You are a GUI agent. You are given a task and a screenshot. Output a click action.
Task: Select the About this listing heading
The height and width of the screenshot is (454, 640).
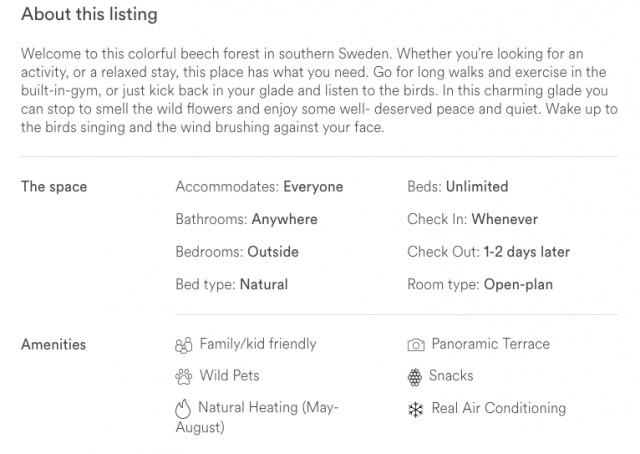89,14
